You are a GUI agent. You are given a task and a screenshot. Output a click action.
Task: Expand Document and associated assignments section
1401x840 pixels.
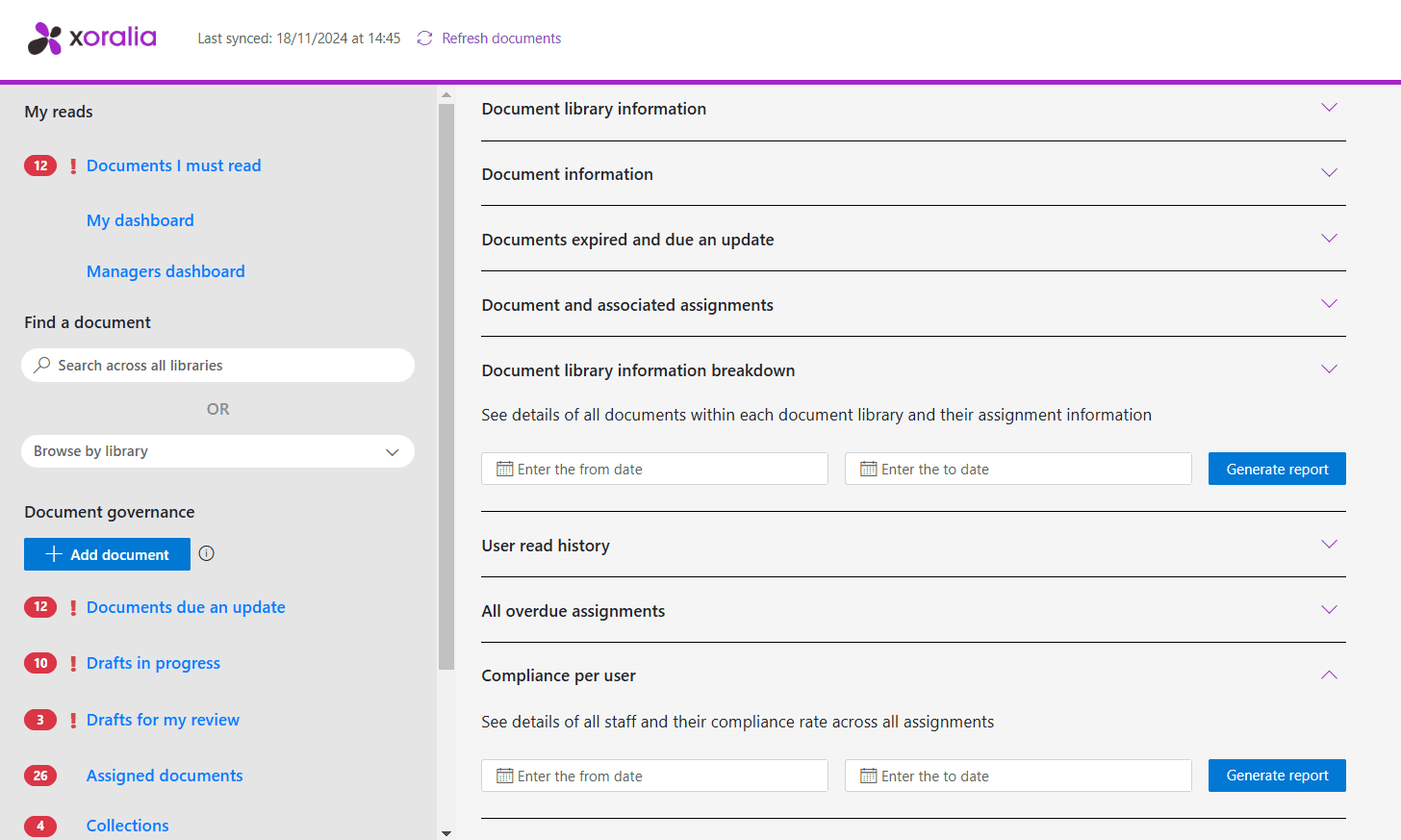pyautogui.click(x=1329, y=304)
